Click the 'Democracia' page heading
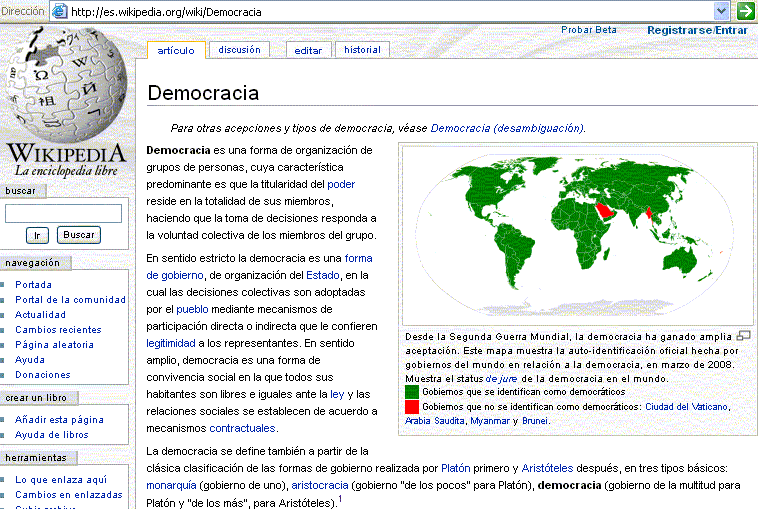Image resolution: width=758 pixels, height=509 pixels. pos(203,93)
